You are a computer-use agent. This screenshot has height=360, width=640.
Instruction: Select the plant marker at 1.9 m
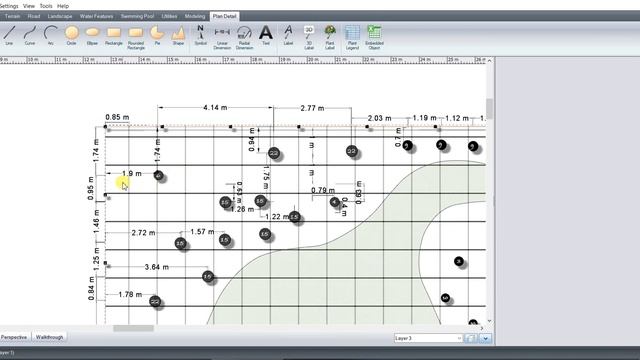coord(159,176)
